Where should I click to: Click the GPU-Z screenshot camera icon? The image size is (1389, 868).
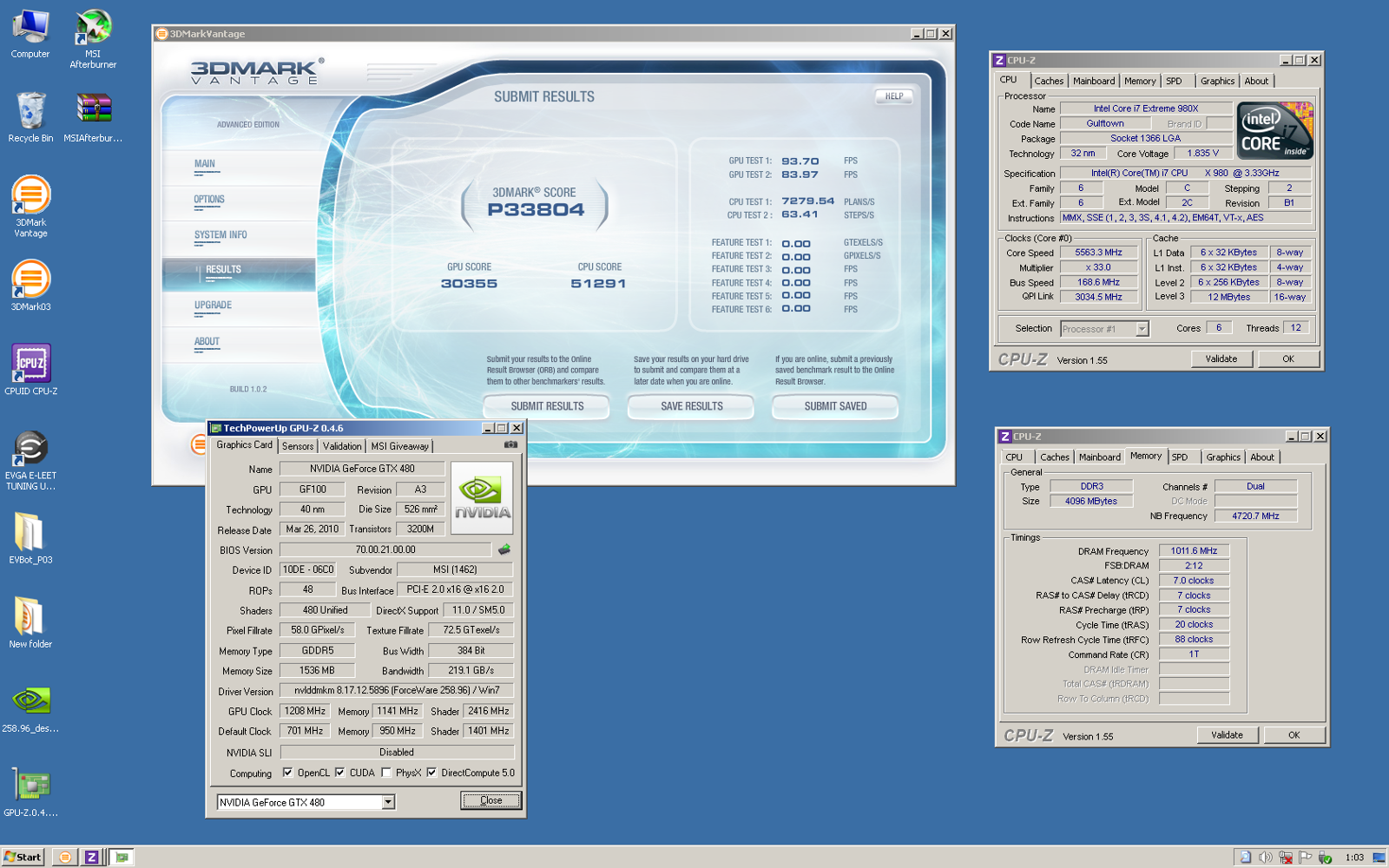point(510,444)
